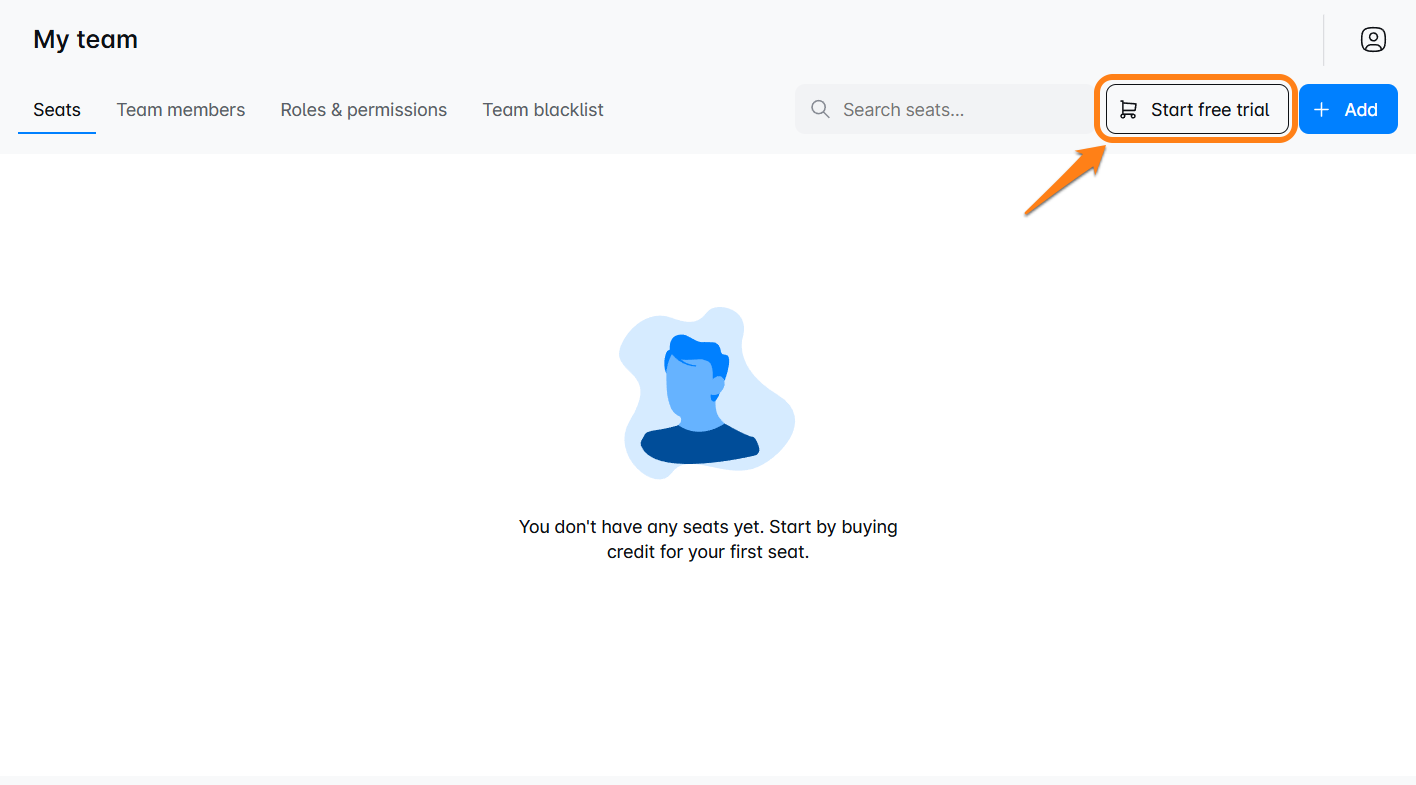Open the user profile account icon
Image resolution: width=1416 pixels, height=785 pixels.
coord(1373,40)
